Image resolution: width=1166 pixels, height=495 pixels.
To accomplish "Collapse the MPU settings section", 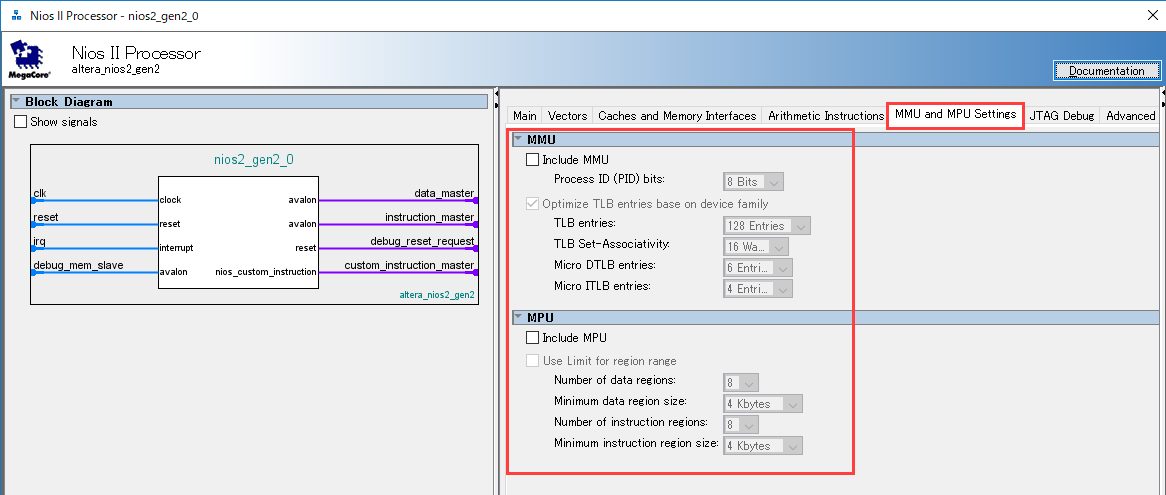I will coord(518,318).
